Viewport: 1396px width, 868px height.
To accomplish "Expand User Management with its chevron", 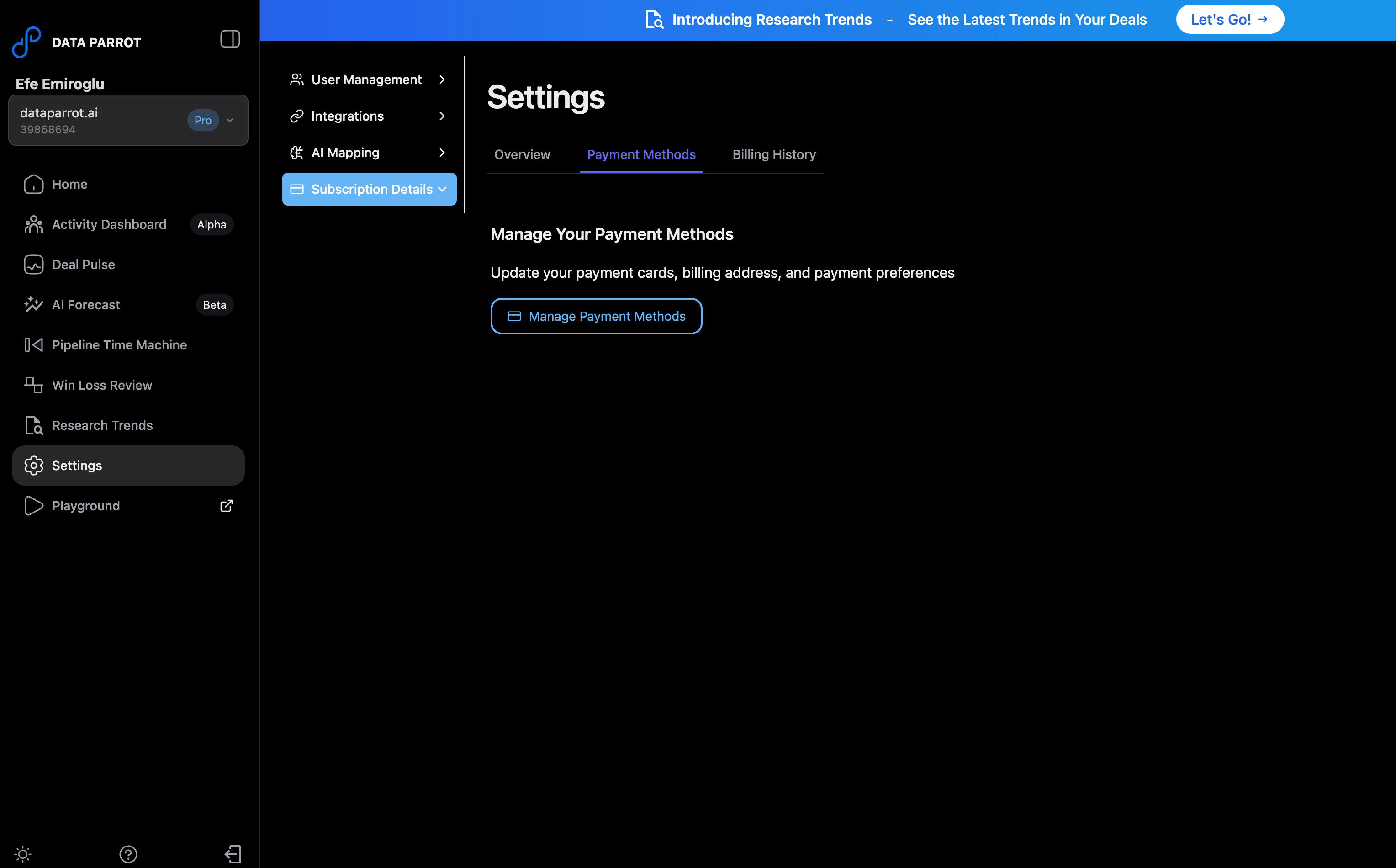I will [x=442, y=79].
